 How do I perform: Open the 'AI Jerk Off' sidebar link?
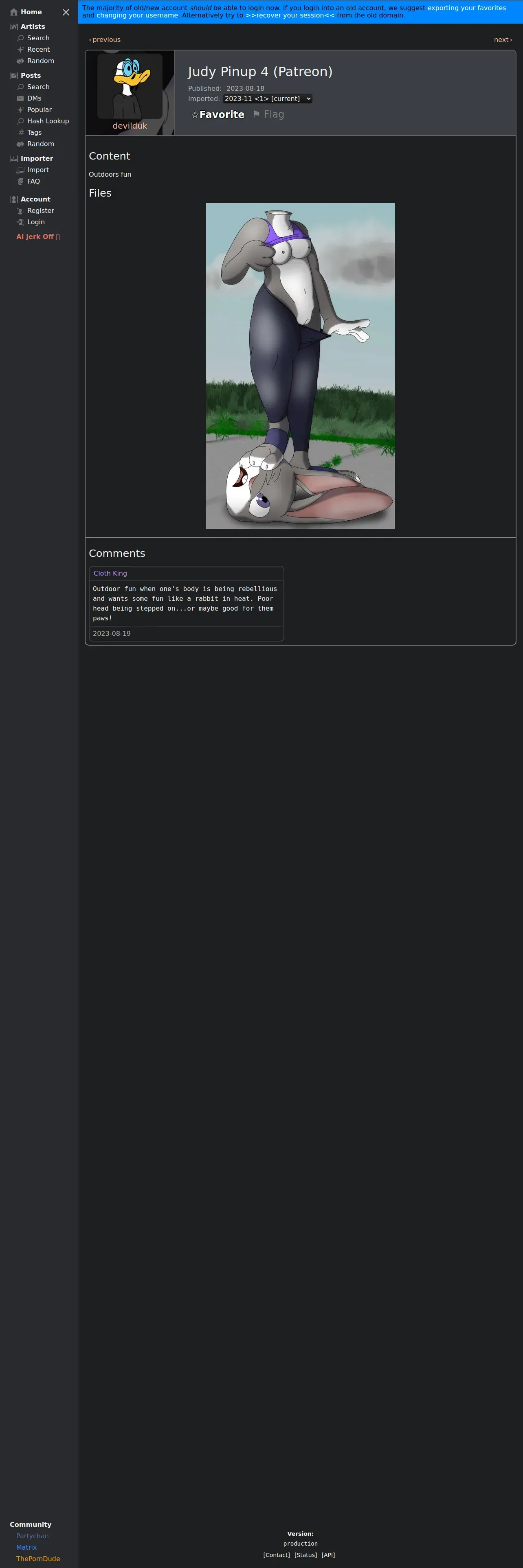coord(38,237)
